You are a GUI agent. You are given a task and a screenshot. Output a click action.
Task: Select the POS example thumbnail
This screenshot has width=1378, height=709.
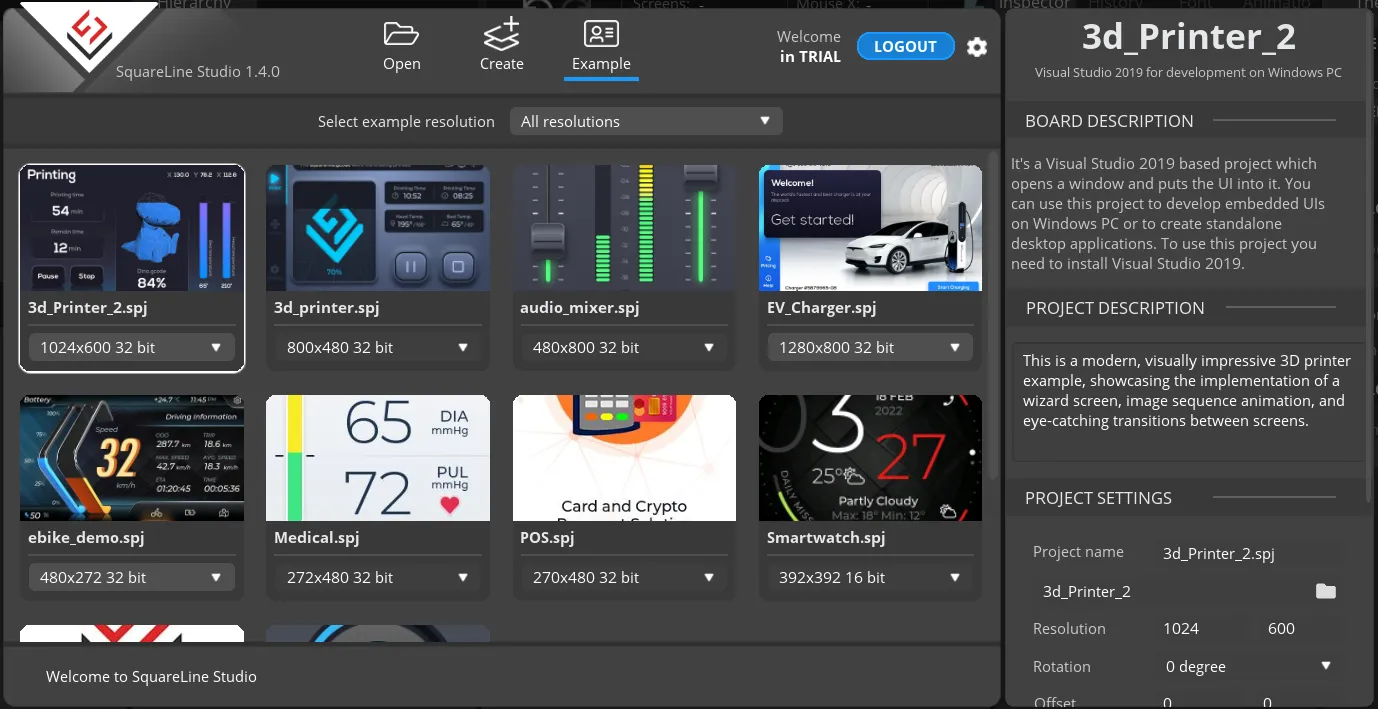point(624,458)
